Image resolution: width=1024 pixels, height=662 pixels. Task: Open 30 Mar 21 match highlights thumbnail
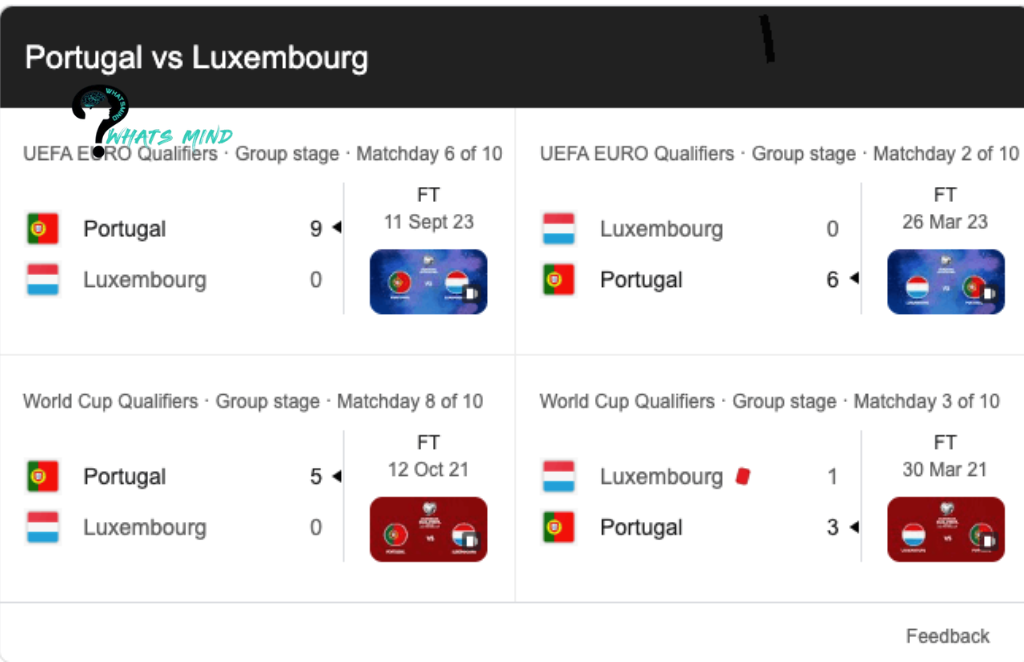[x=945, y=529]
